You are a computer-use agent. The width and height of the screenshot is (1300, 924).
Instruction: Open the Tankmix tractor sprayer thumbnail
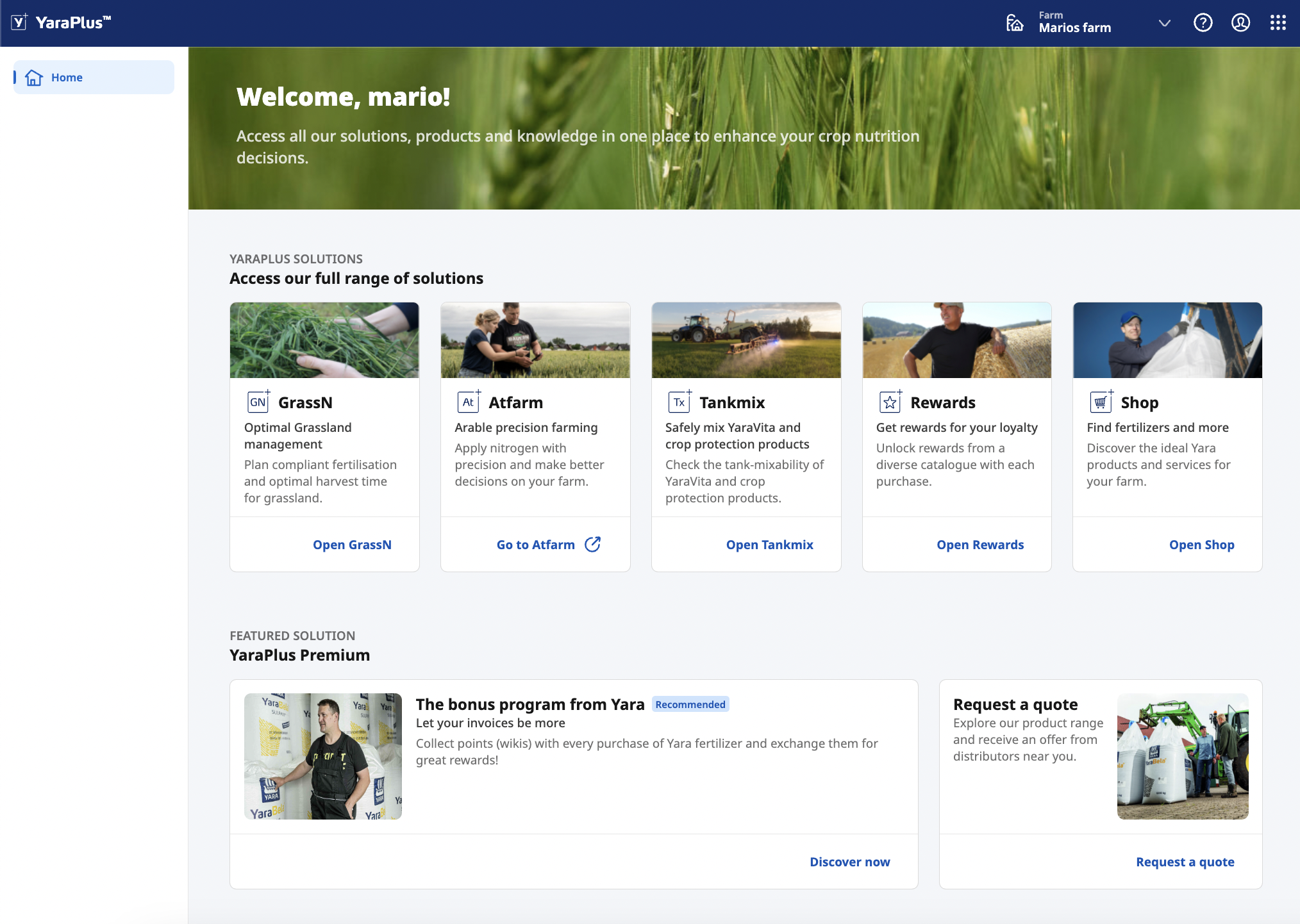[746, 340]
